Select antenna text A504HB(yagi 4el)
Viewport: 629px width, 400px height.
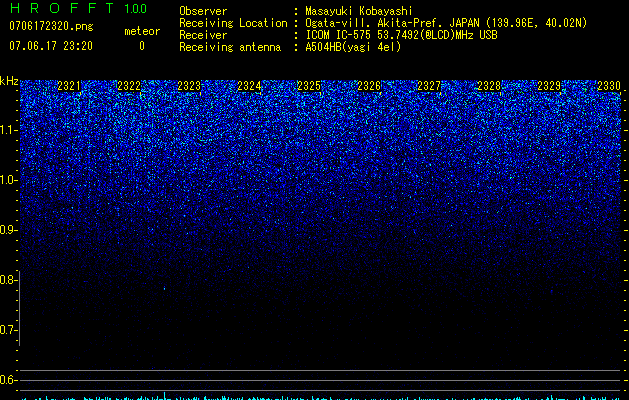coord(353,47)
